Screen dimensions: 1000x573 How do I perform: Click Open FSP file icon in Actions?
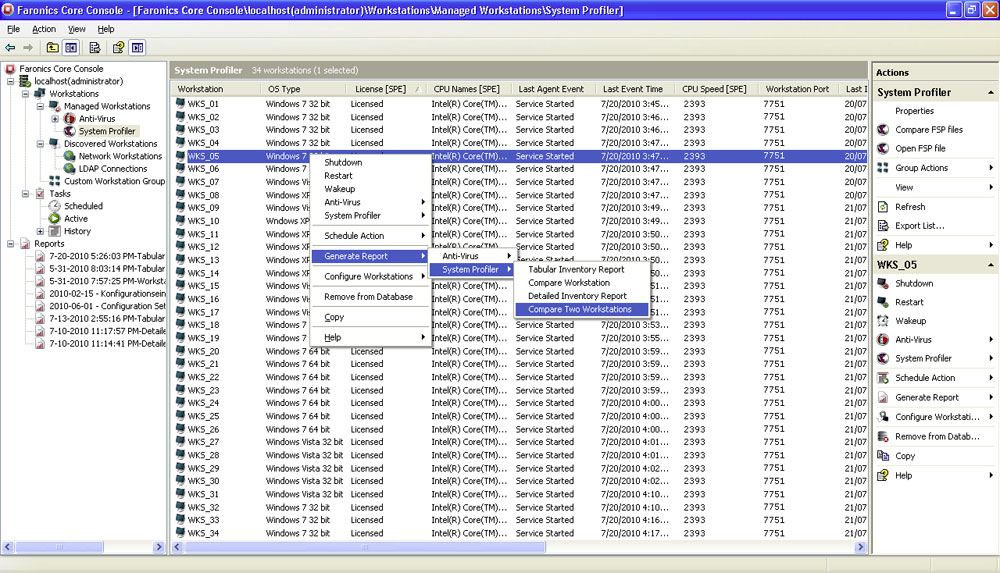pos(883,148)
